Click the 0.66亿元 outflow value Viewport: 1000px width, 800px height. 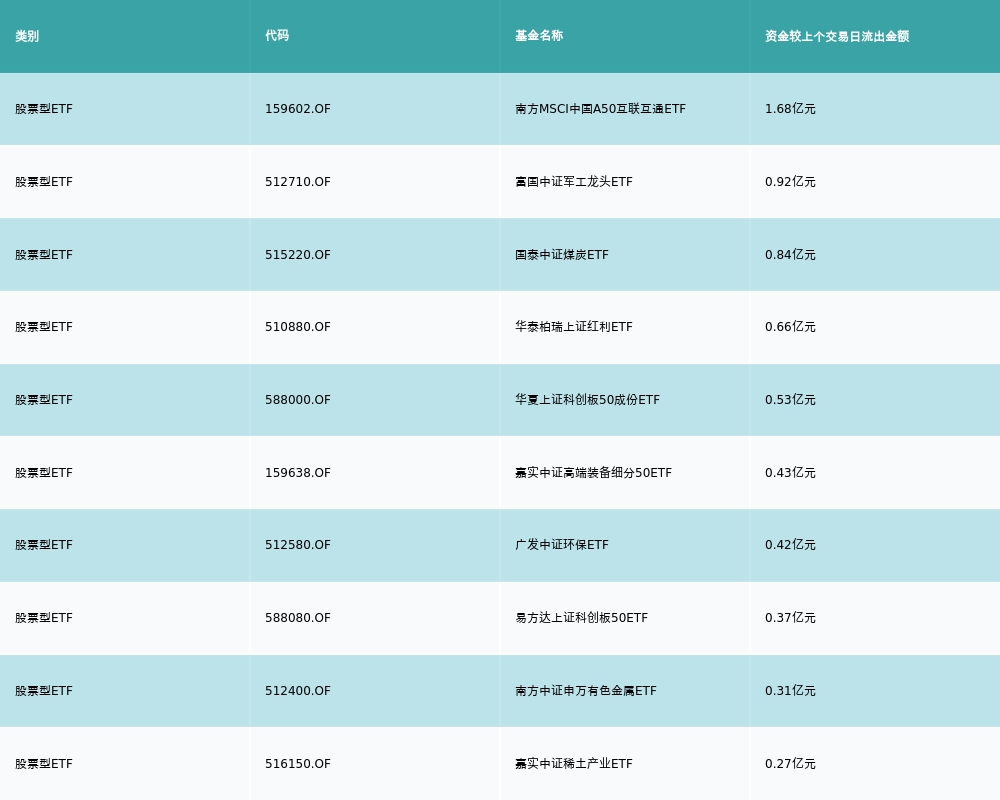tap(790, 327)
